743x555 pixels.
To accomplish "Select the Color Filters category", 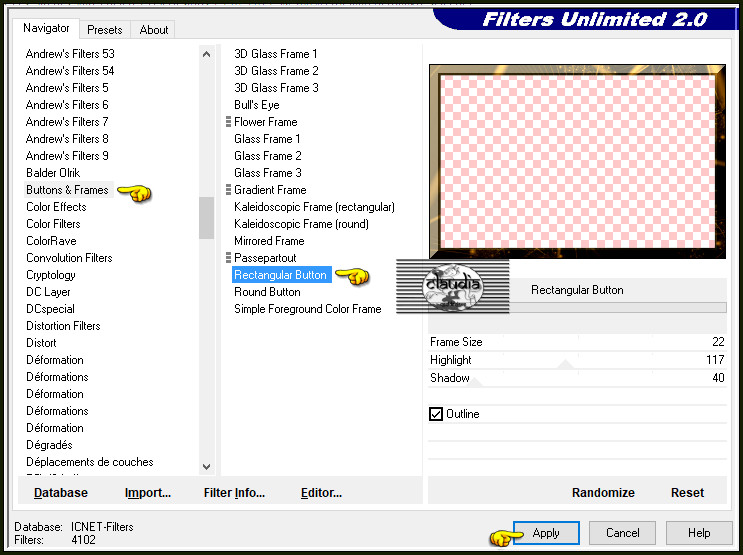I will pyautogui.click(x=53, y=224).
